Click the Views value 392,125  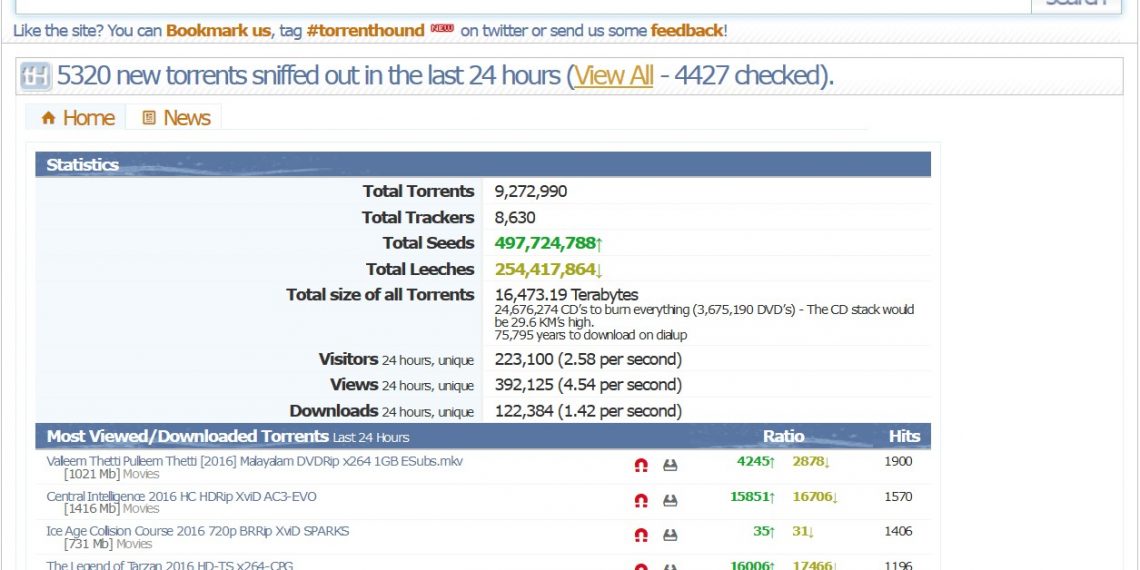(x=588, y=385)
